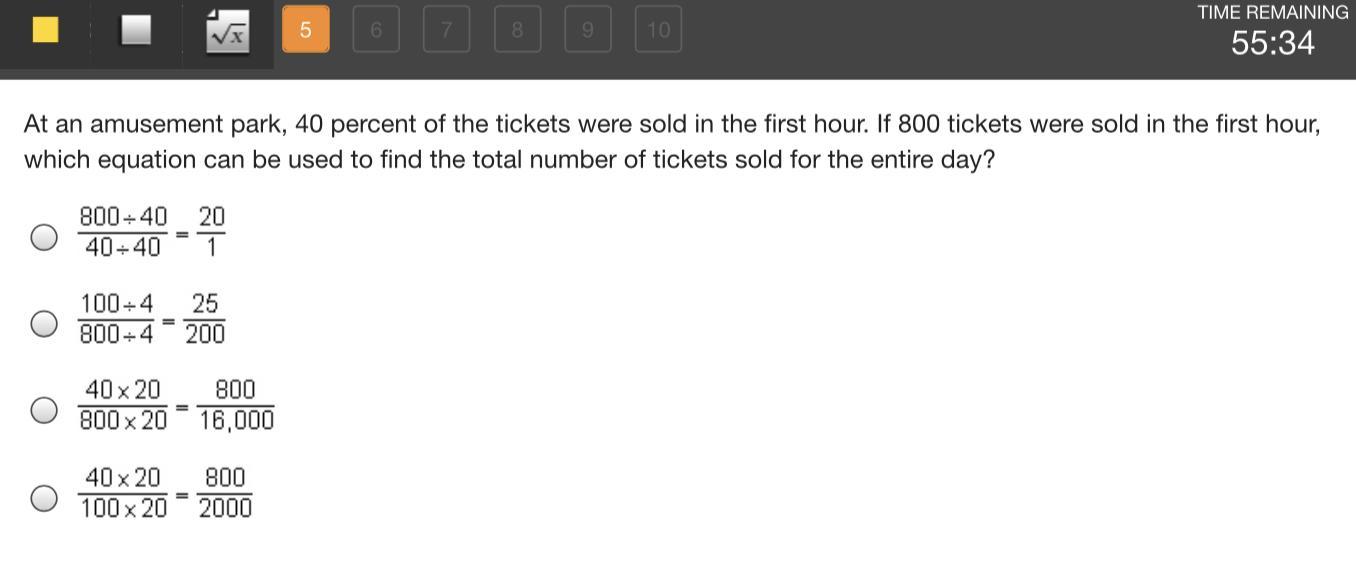Navigate to question 10 box
This screenshot has width=1356, height=562.
click(x=658, y=30)
